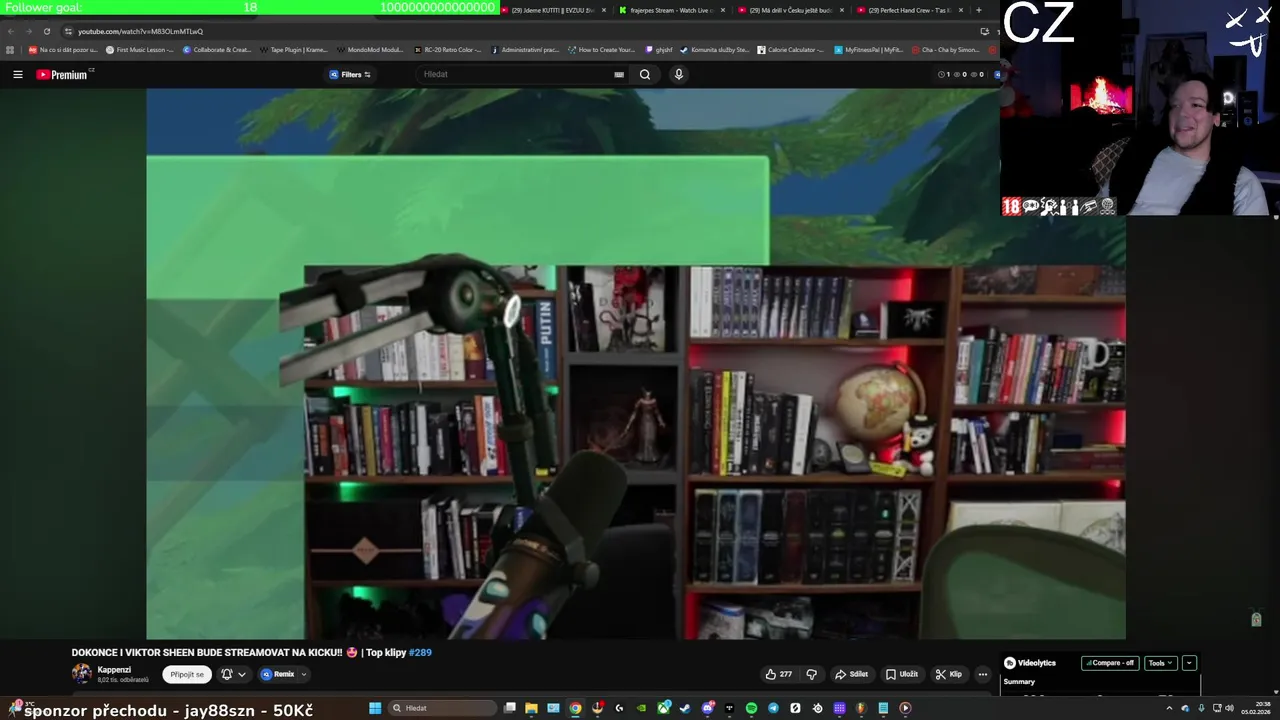Open Logitech G HUB taskbar icon
Screen dimensions: 1280x720
(619, 708)
